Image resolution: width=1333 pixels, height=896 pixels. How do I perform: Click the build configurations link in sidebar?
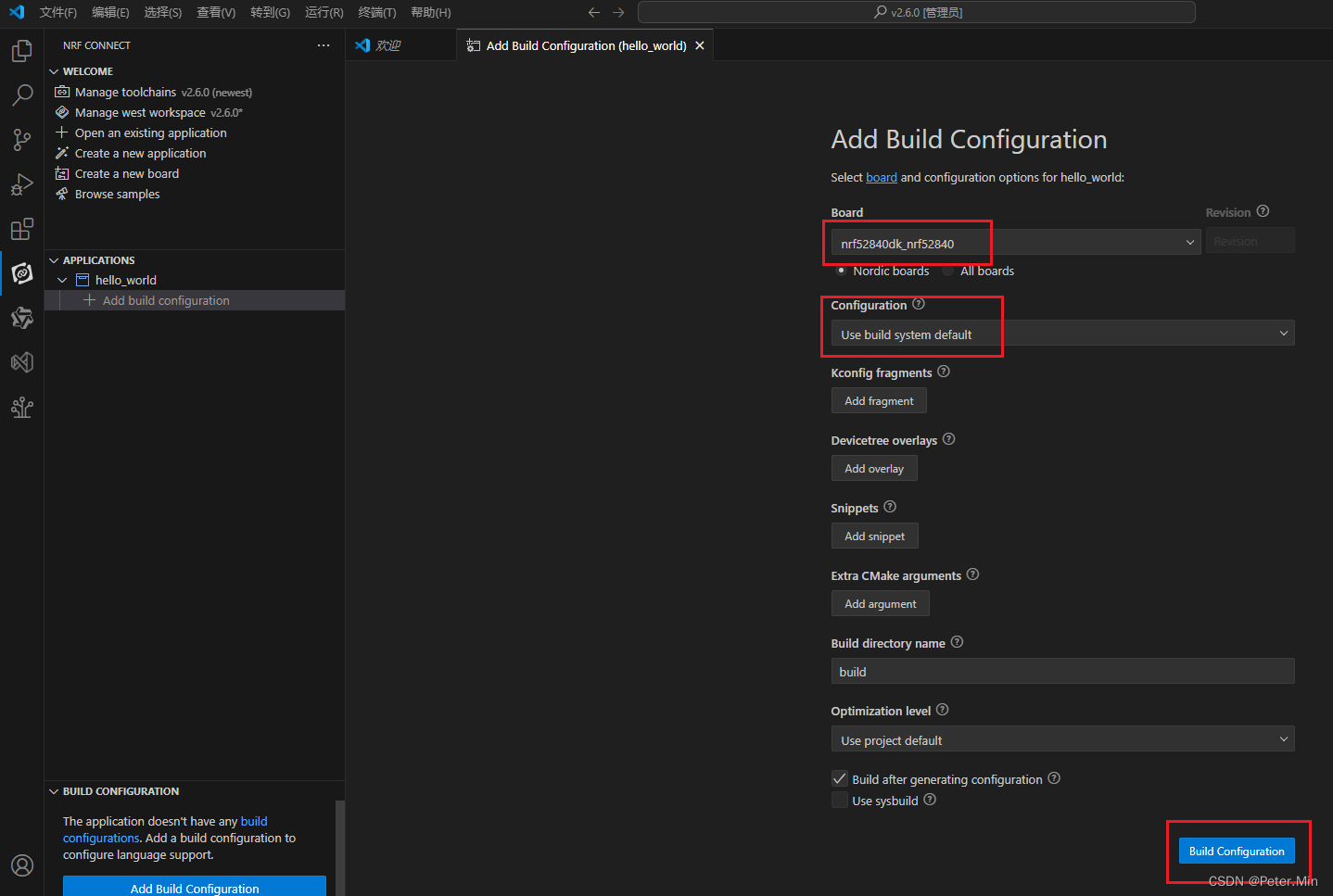pyautogui.click(x=165, y=829)
